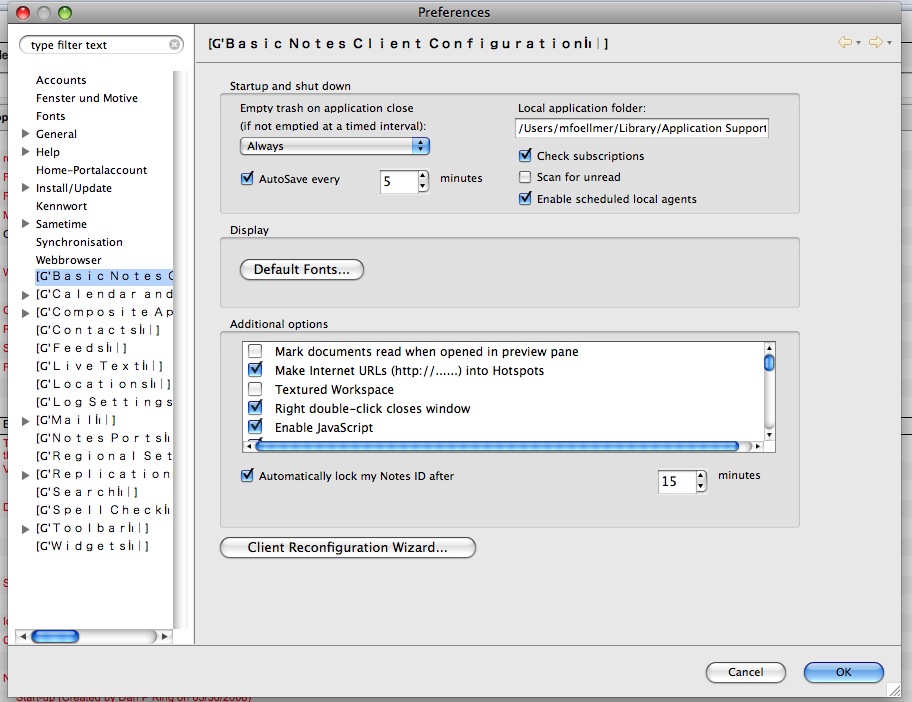Open forward history dropdown arrow
The image size is (912, 702).
[x=889, y=42]
